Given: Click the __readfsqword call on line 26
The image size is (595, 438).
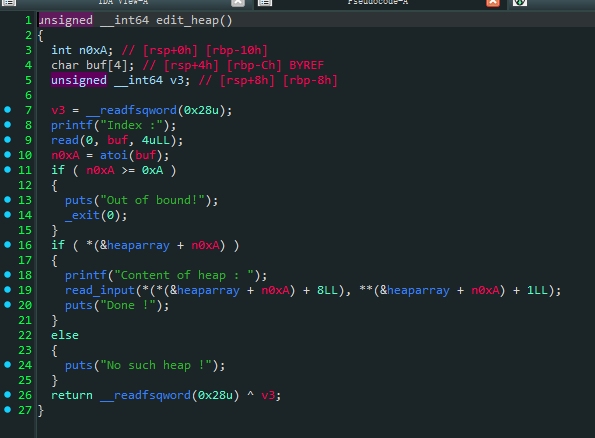Looking at the screenshot, I should [145, 395].
